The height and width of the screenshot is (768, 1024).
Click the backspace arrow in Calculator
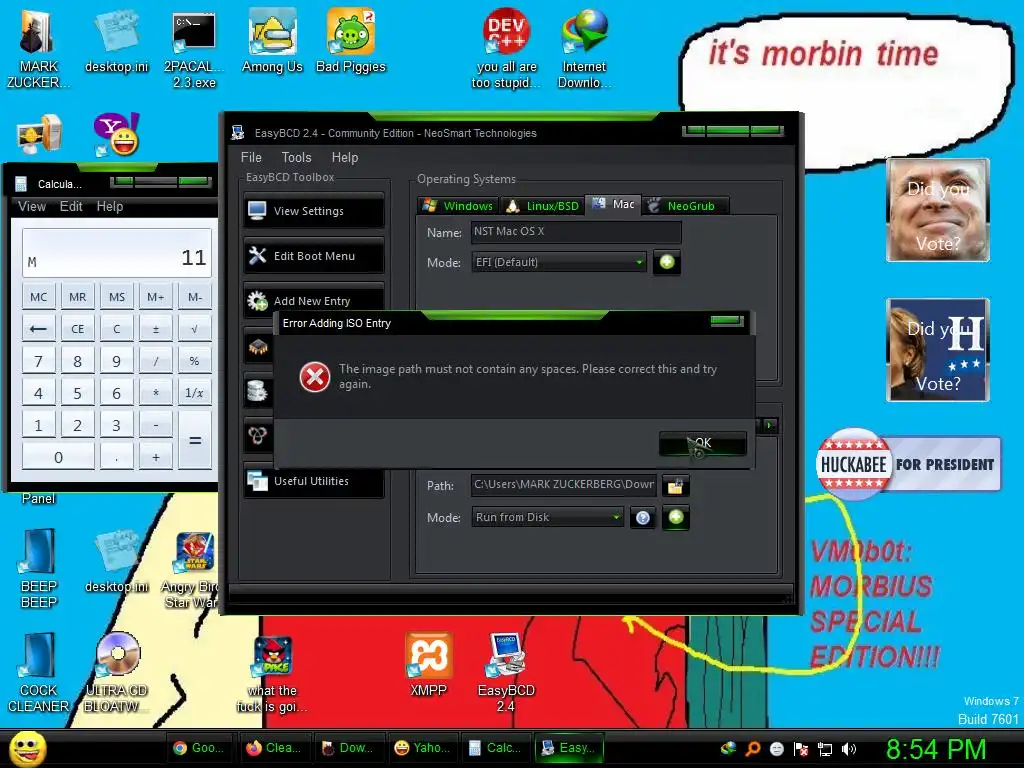click(x=39, y=329)
